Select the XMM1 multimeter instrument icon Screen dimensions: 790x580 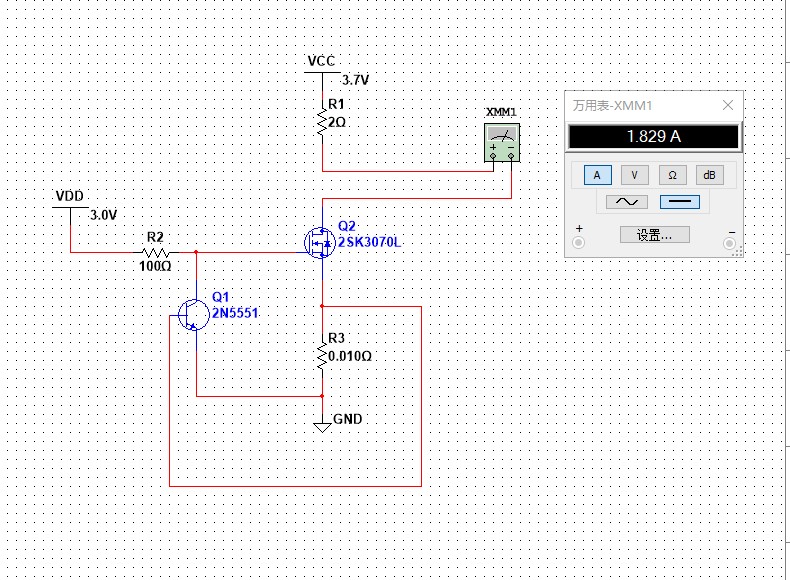pos(502,143)
